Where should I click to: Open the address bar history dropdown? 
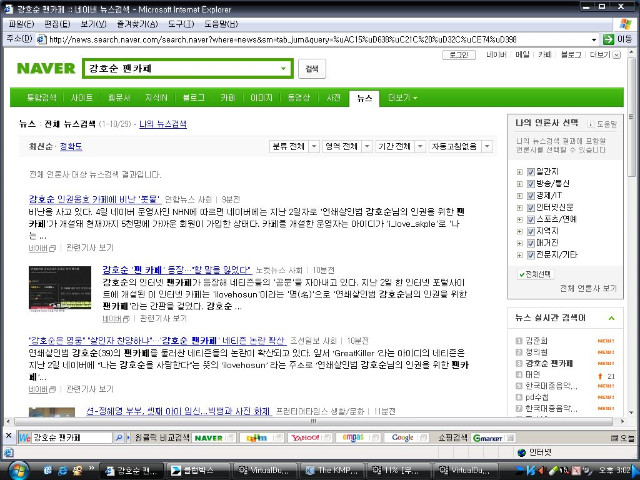tap(594, 40)
